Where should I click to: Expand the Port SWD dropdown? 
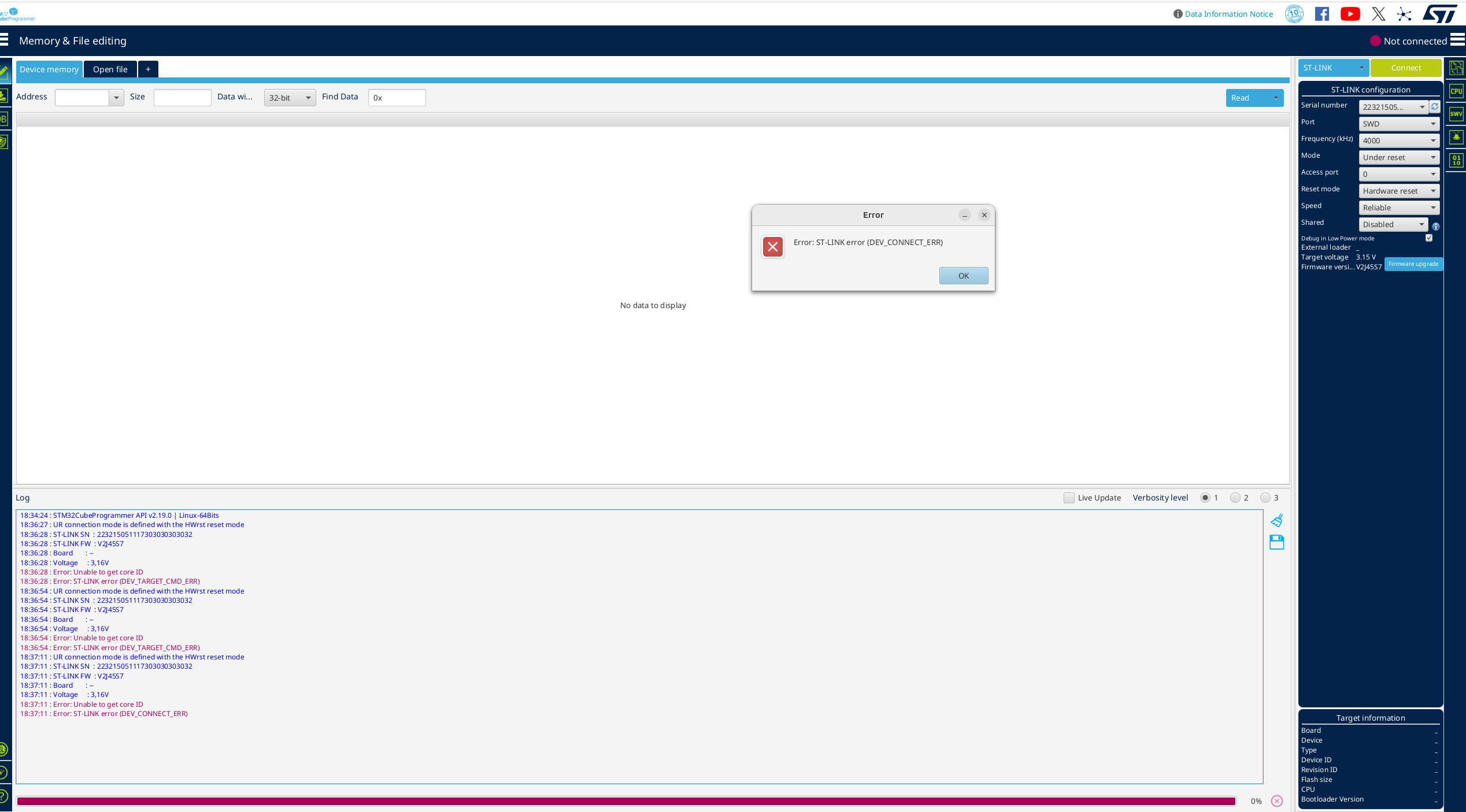click(x=1398, y=124)
